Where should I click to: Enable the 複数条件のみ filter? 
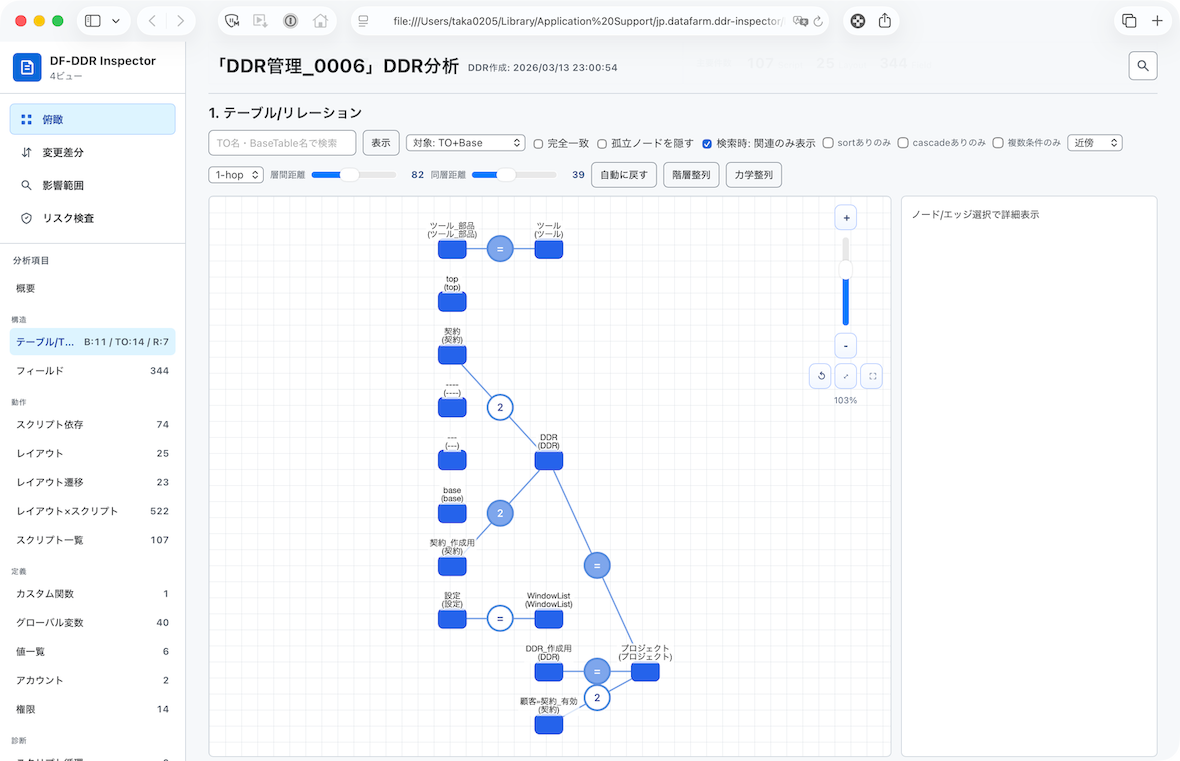point(998,142)
